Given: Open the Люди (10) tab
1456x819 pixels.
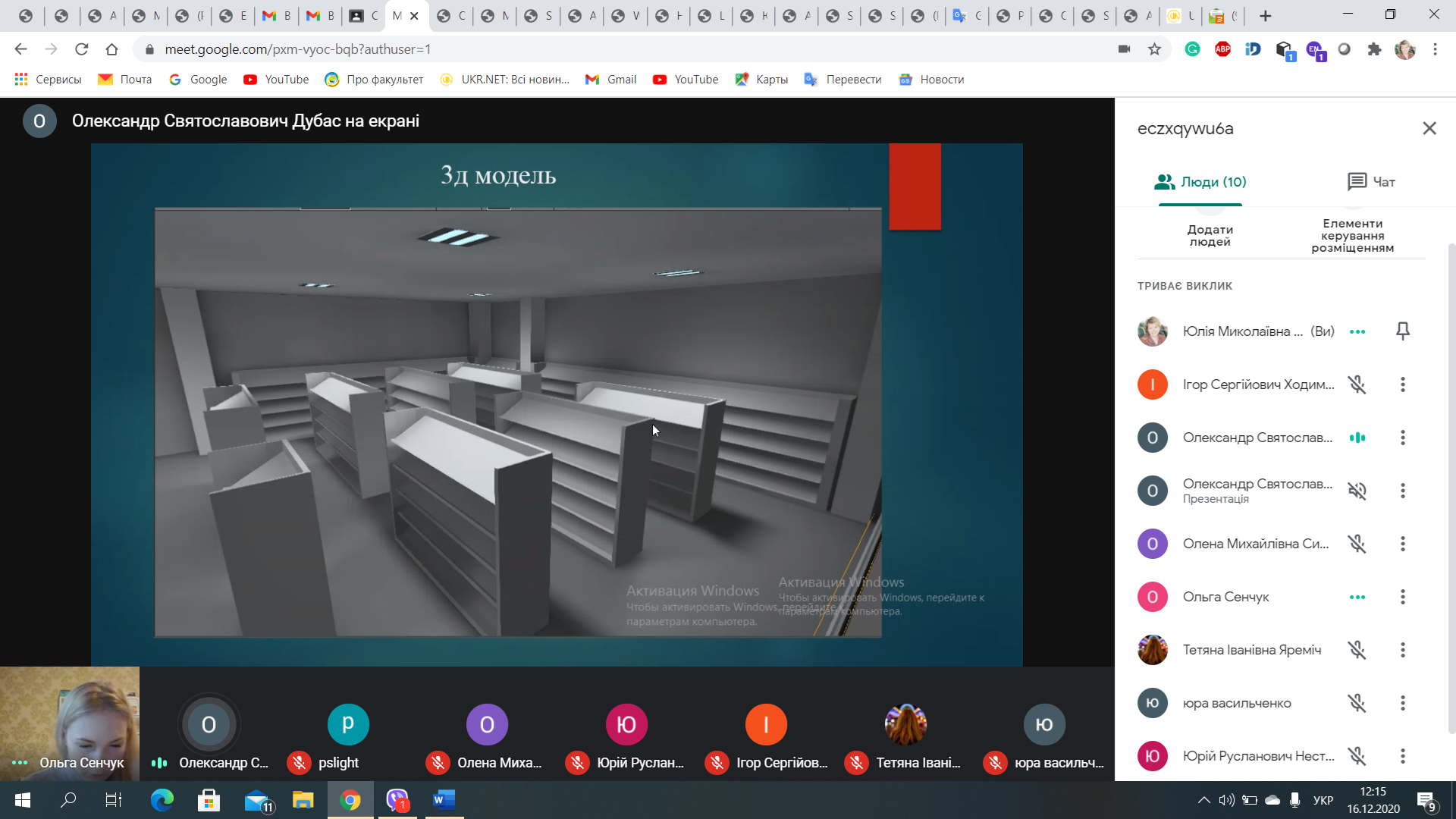Looking at the screenshot, I should point(1200,182).
